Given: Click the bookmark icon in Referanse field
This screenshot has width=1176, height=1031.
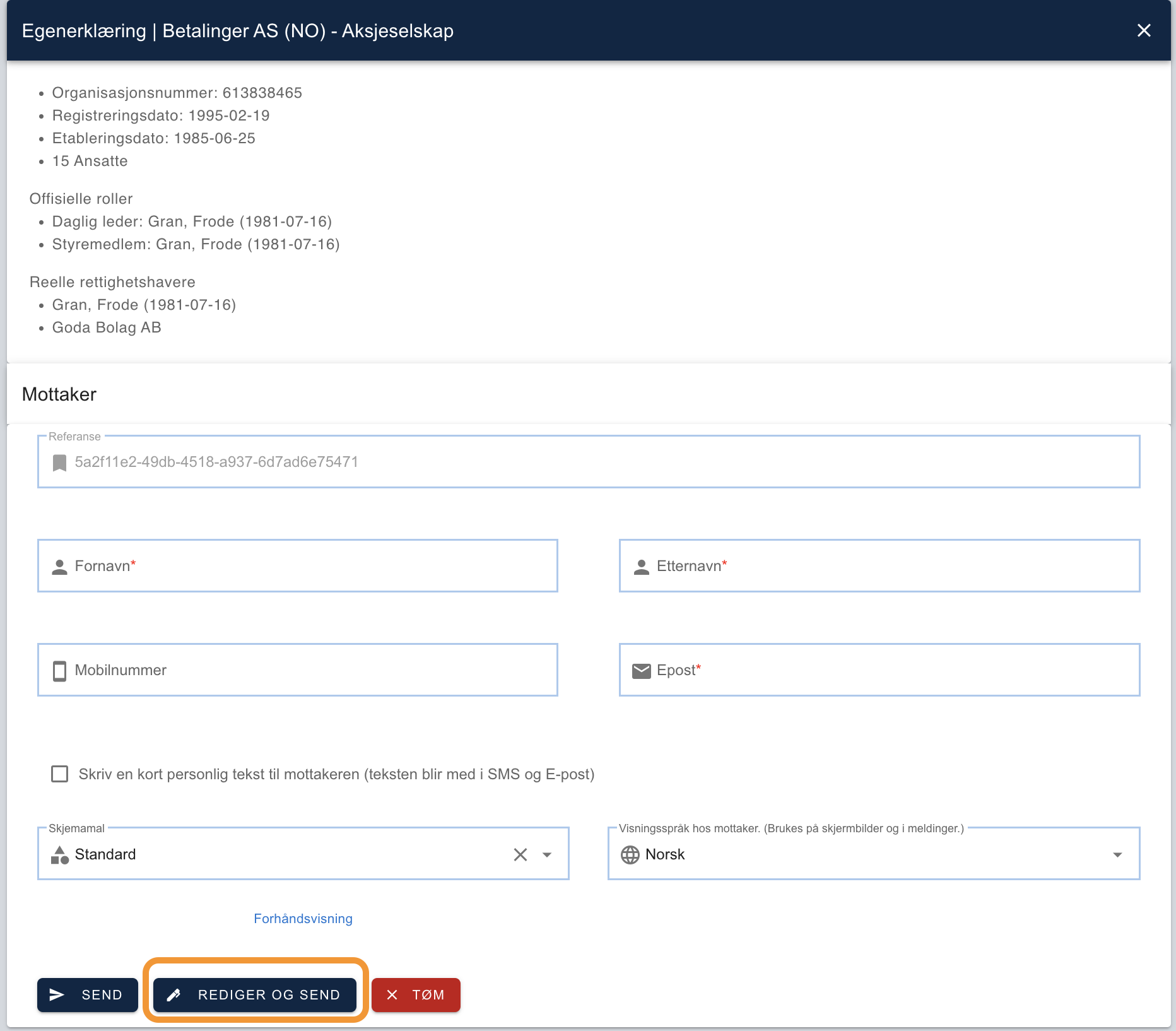Looking at the screenshot, I should coord(59,462).
